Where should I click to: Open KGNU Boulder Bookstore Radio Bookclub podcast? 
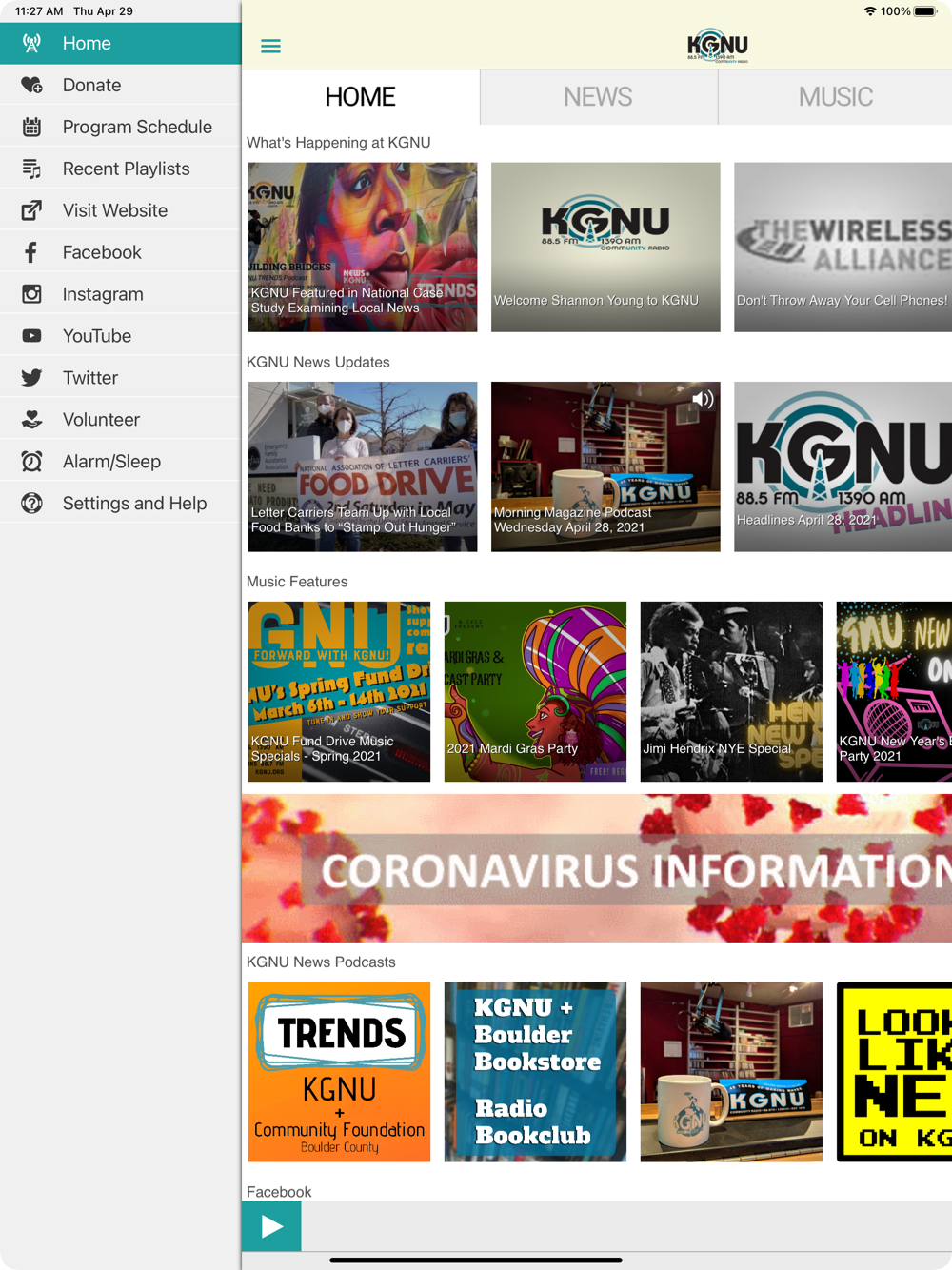click(535, 1072)
